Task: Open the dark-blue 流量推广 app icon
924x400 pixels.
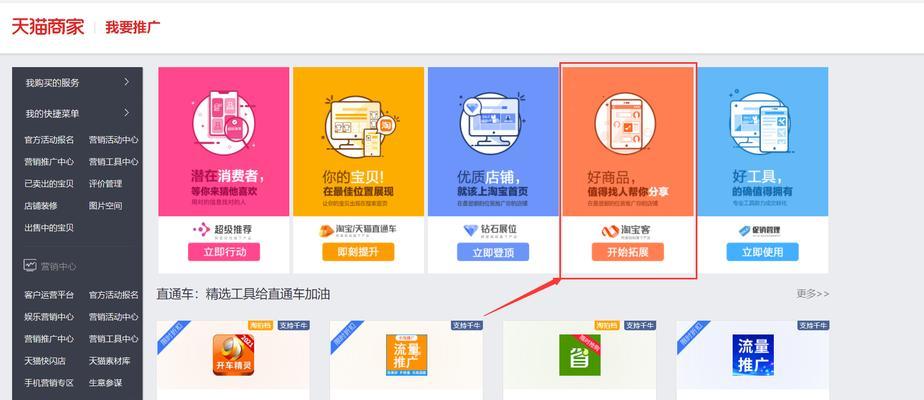Action: click(x=753, y=355)
